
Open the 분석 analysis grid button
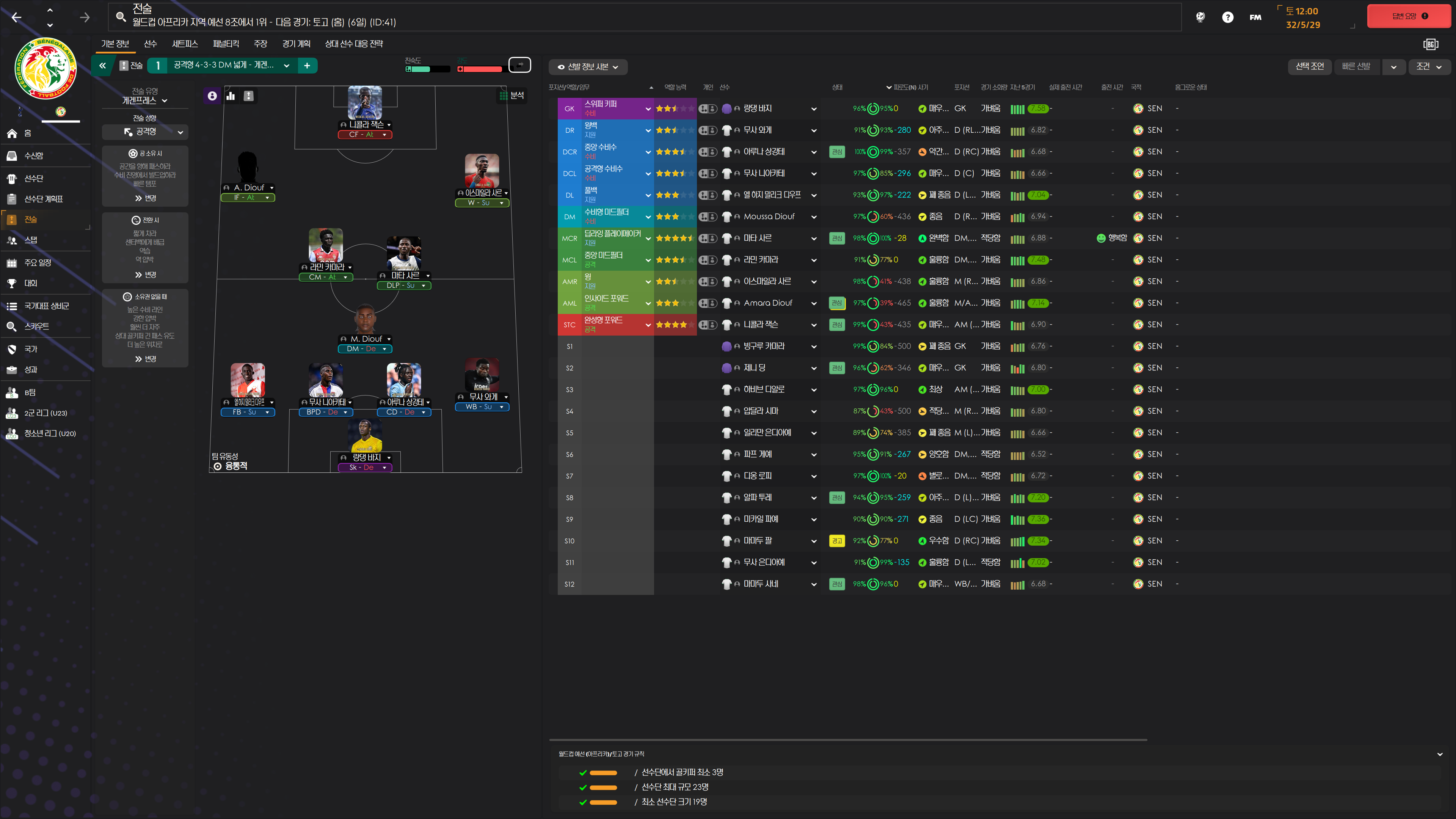pyautogui.click(x=511, y=96)
